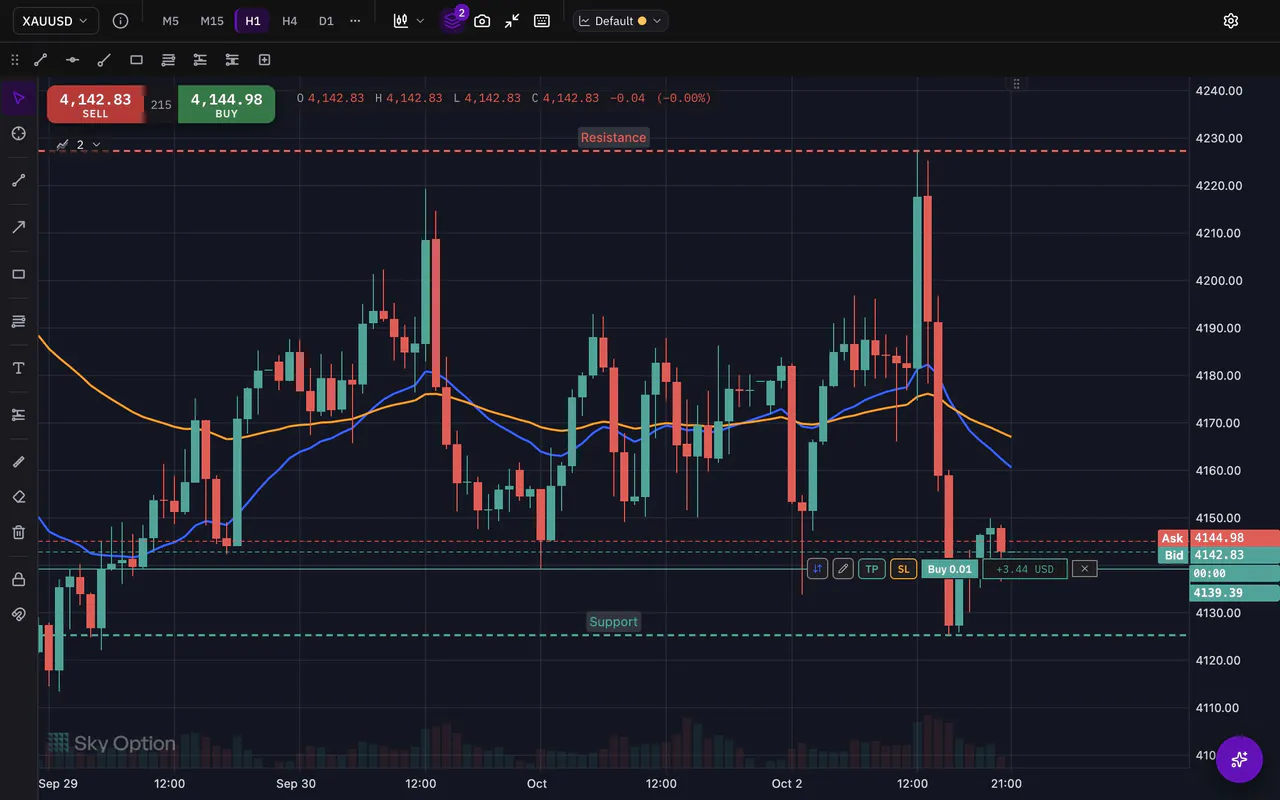Click the Resistance line label

[x=613, y=137]
